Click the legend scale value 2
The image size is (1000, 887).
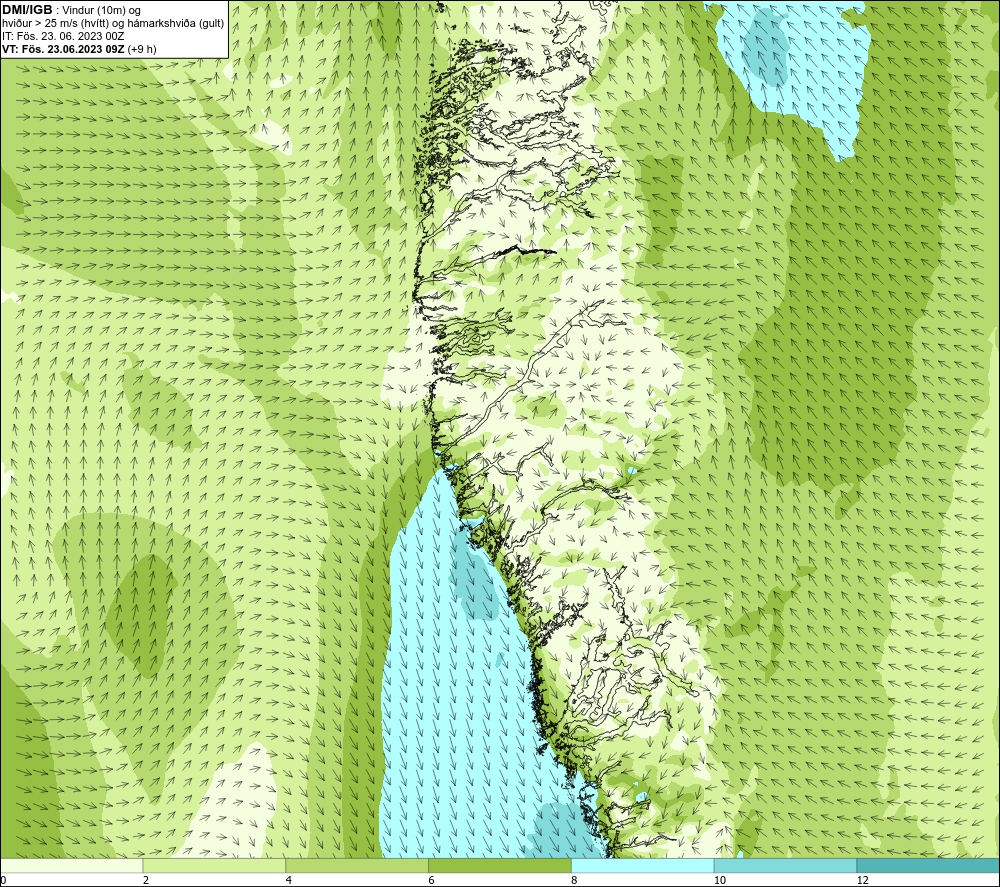click(x=146, y=880)
